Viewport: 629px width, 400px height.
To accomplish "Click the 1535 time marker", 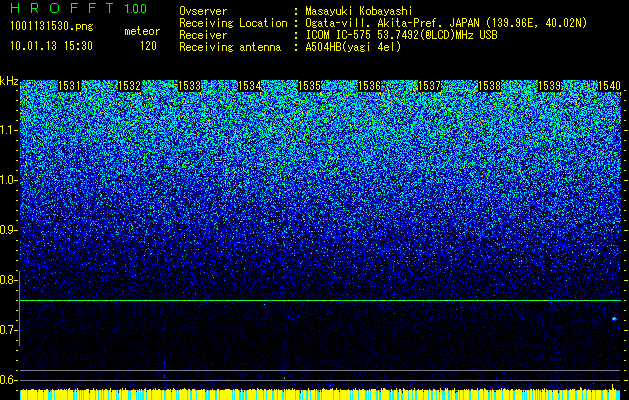I will pyautogui.click(x=310, y=86).
